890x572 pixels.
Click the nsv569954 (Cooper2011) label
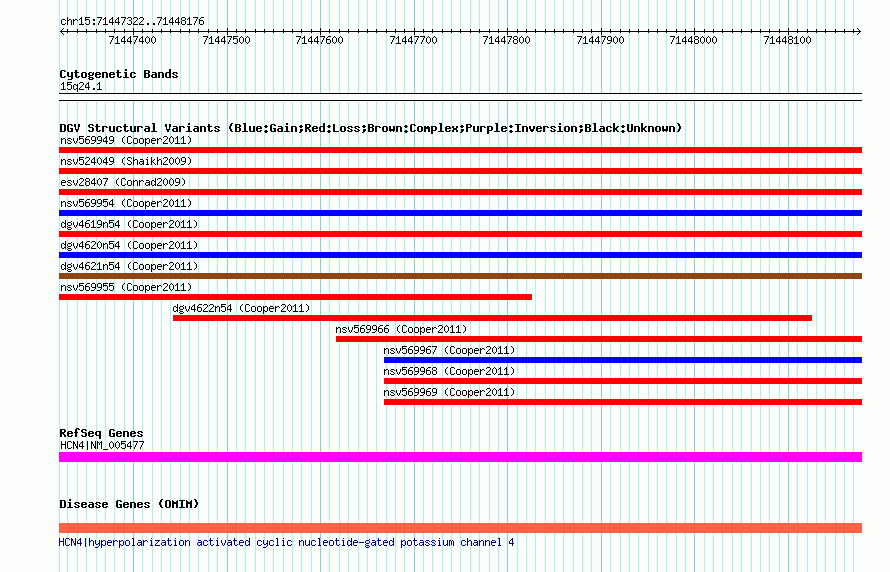(x=126, y=203)
